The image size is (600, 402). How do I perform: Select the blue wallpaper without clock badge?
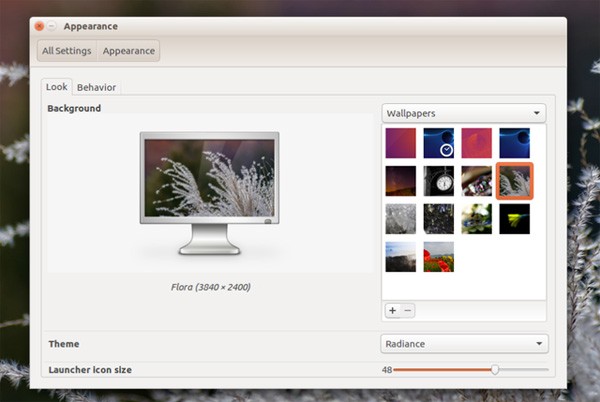point(514,143)
